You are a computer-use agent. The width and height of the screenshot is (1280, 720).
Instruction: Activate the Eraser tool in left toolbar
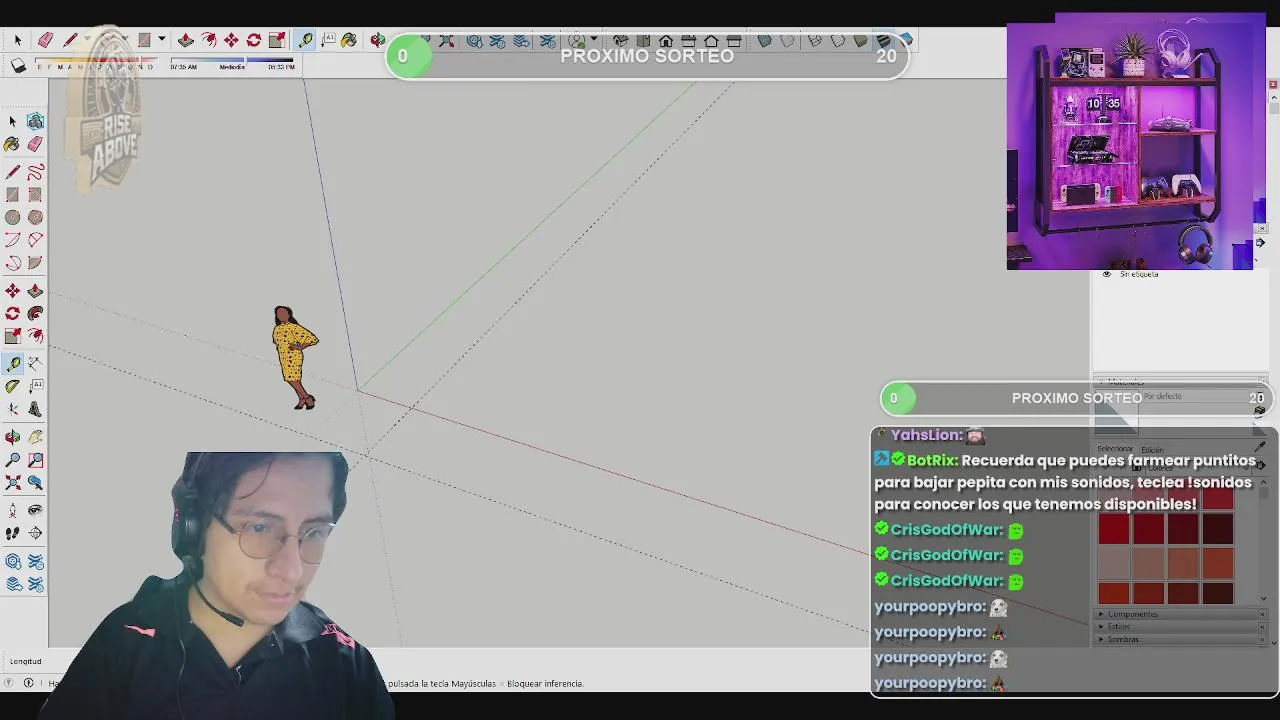click(35, 144)
